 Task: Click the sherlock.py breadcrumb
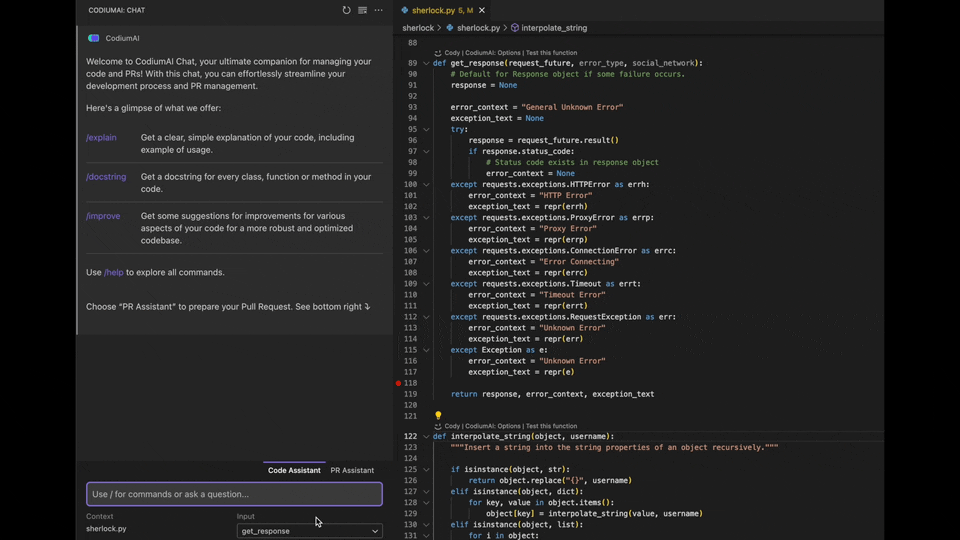point(478,28)
